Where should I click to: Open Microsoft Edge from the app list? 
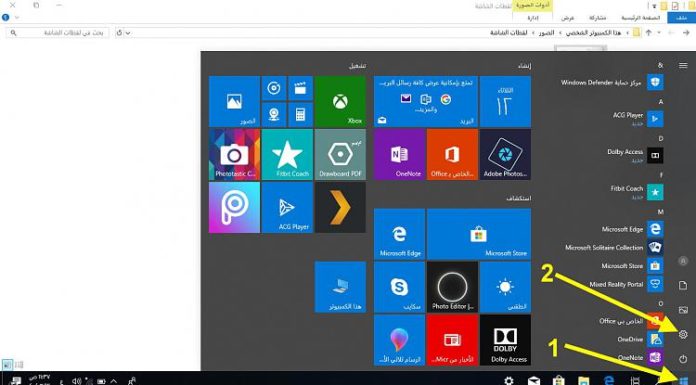tap(633, 229)
